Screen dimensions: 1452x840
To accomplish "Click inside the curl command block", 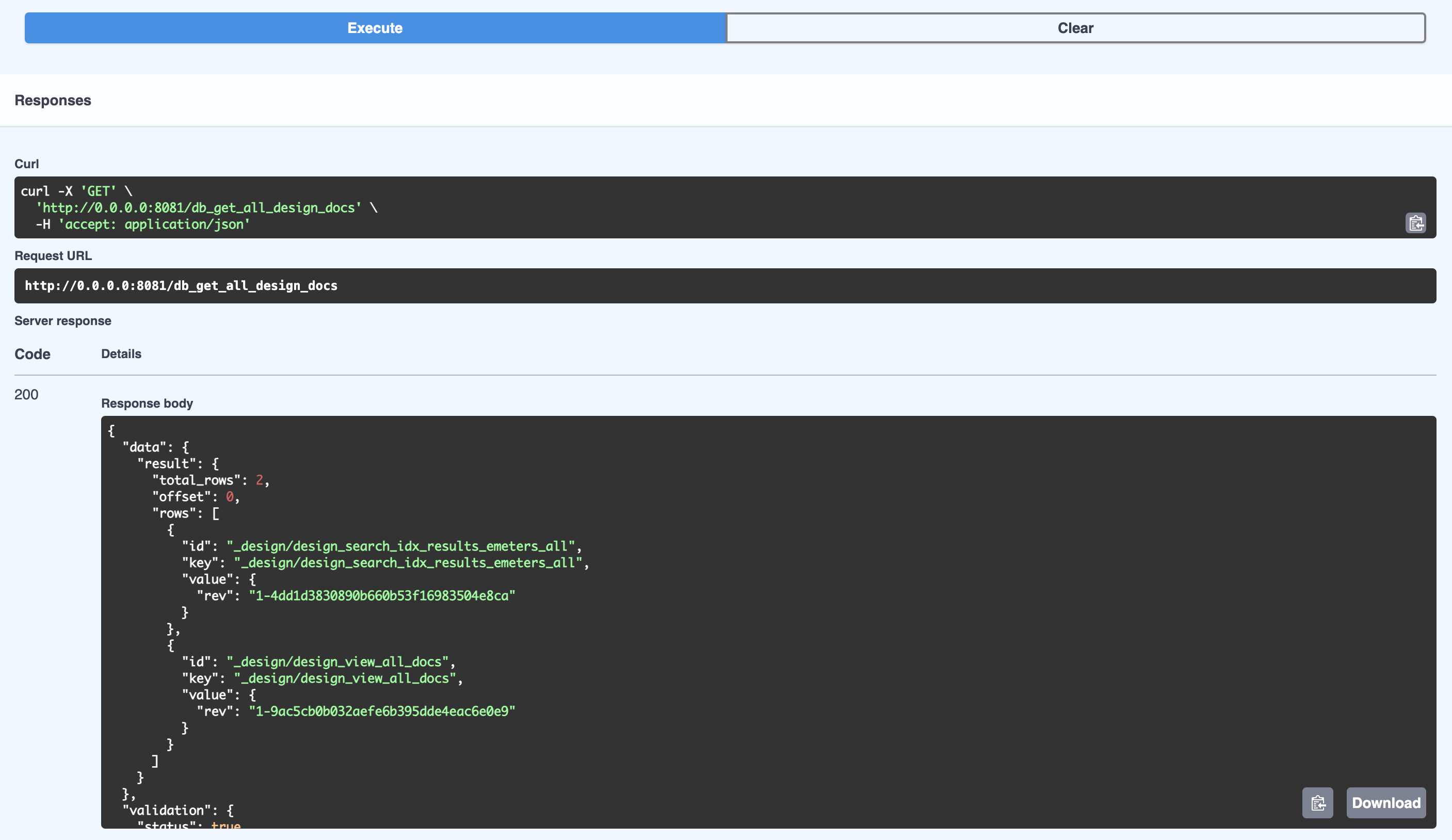I will pyautogui.click(x=691, y=207).
